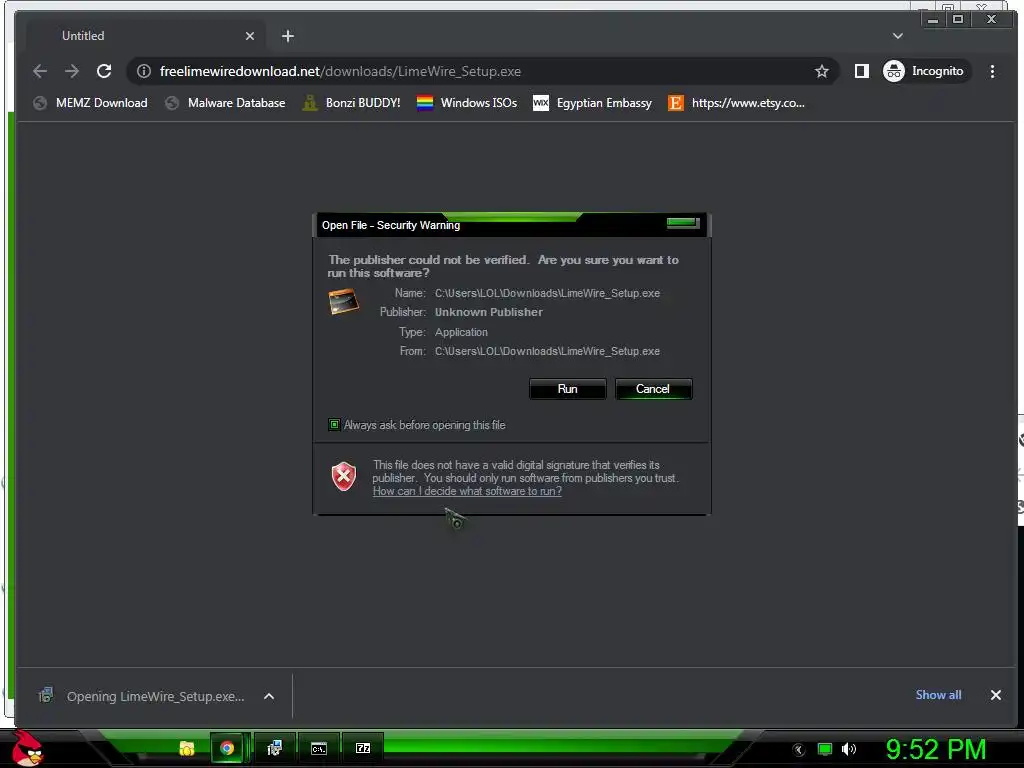Click the LimeWire_Setup application icon in dialog
The height and width of the screenshot is (768, 1024).
344,301
